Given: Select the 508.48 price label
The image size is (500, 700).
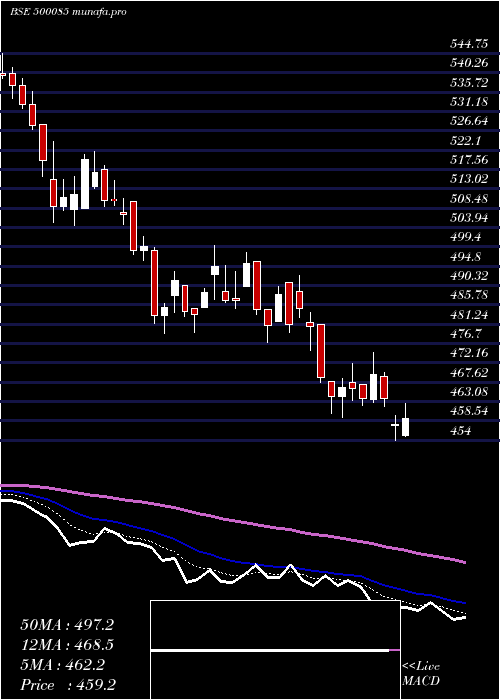Looking at the screenshot, I should click(x=469, y=199).
